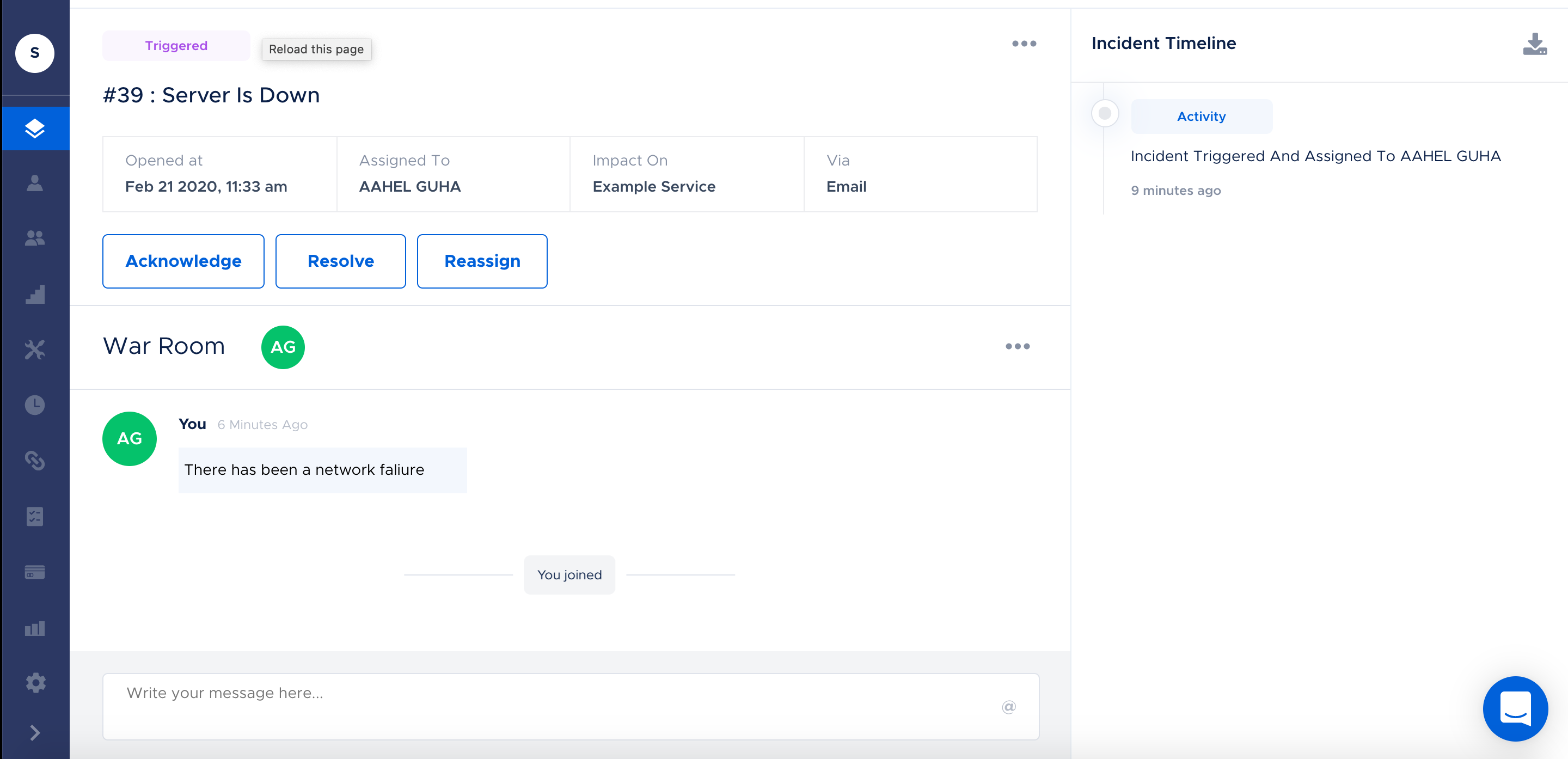This screenshot has width=1568, height=759.
Task: Open the billing card sidebar icon
Action: tap(35, 572)
